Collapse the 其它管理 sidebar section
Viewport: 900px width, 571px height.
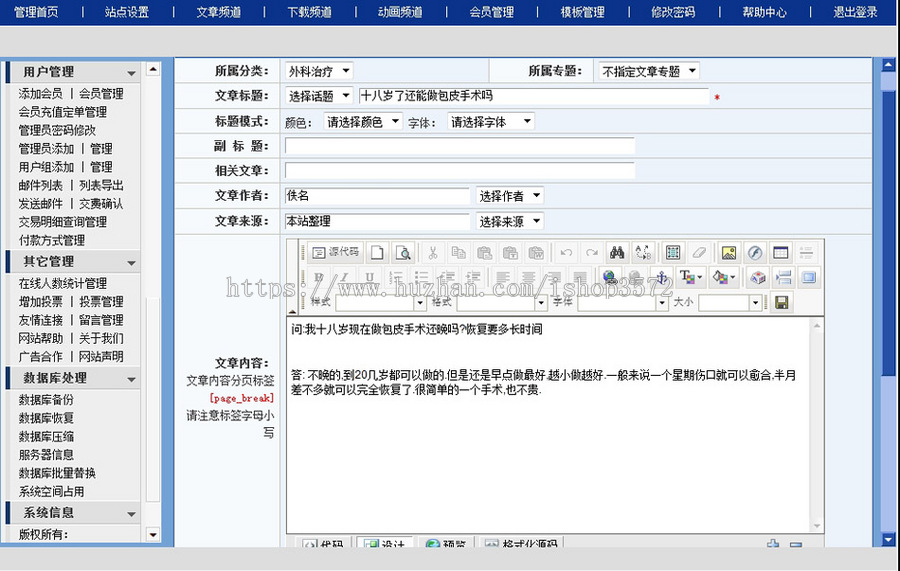[131, 263]
